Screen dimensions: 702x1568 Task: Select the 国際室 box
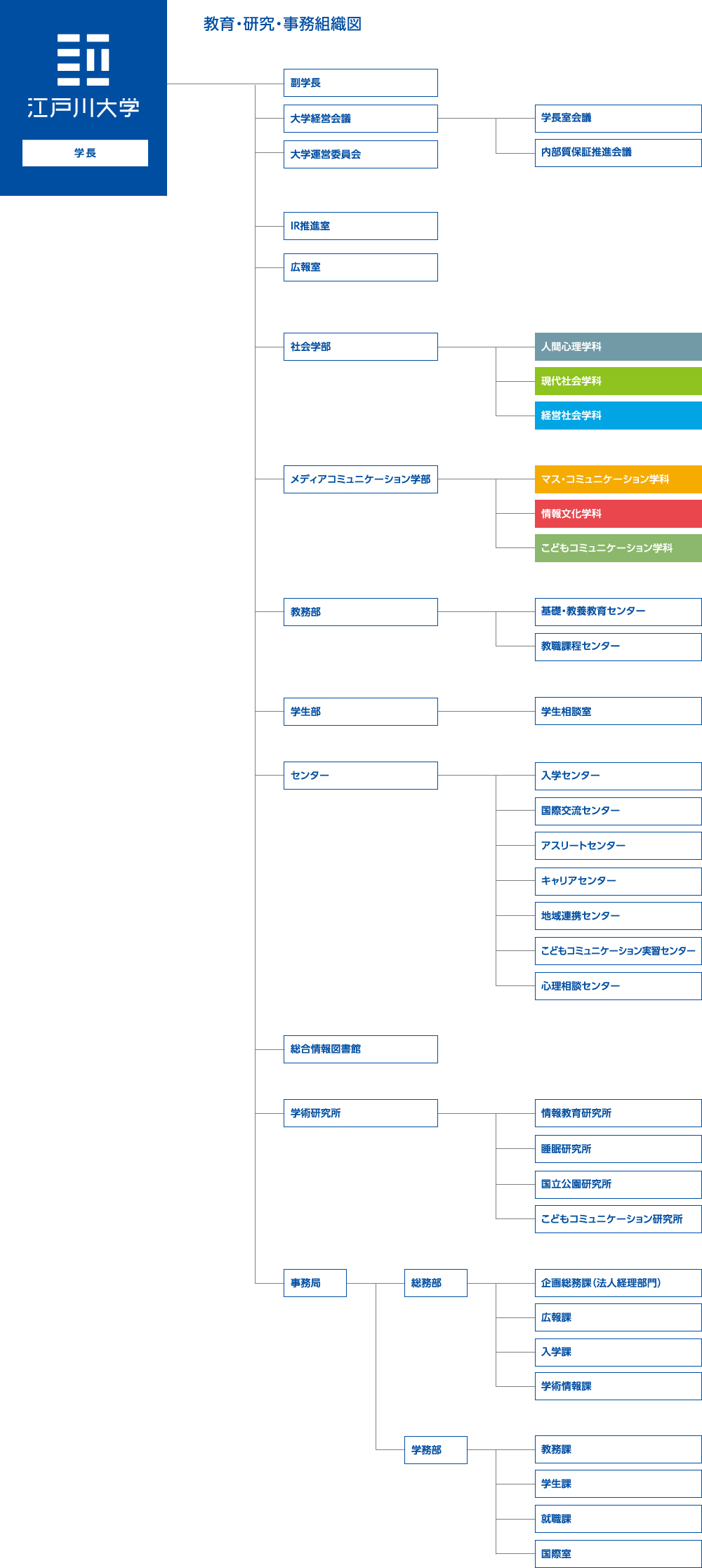tap(618, 1554)
